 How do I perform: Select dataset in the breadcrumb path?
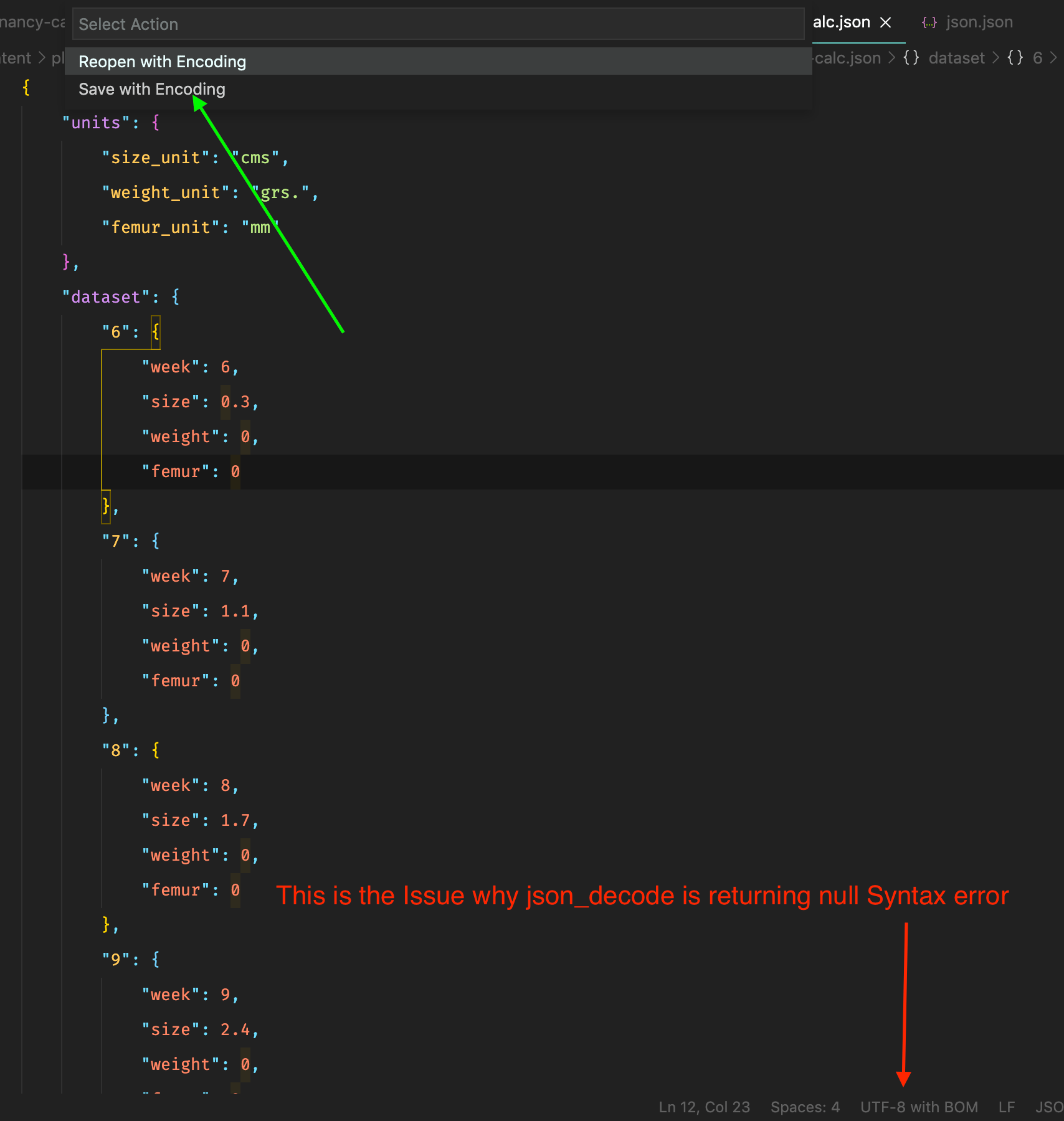[x=956, y=58]
